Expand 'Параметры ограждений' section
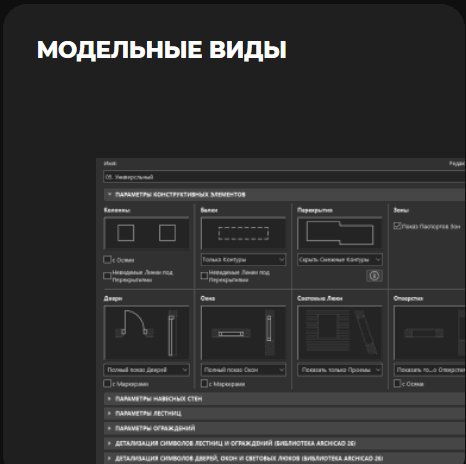This screenshot has height=464, width=466. [285, 428]
